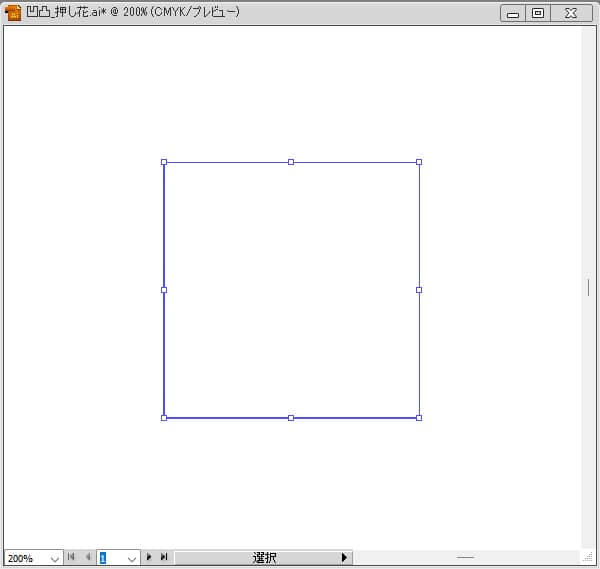
Task: Open the artboard number dropdown
Action: tap(131, 559)
